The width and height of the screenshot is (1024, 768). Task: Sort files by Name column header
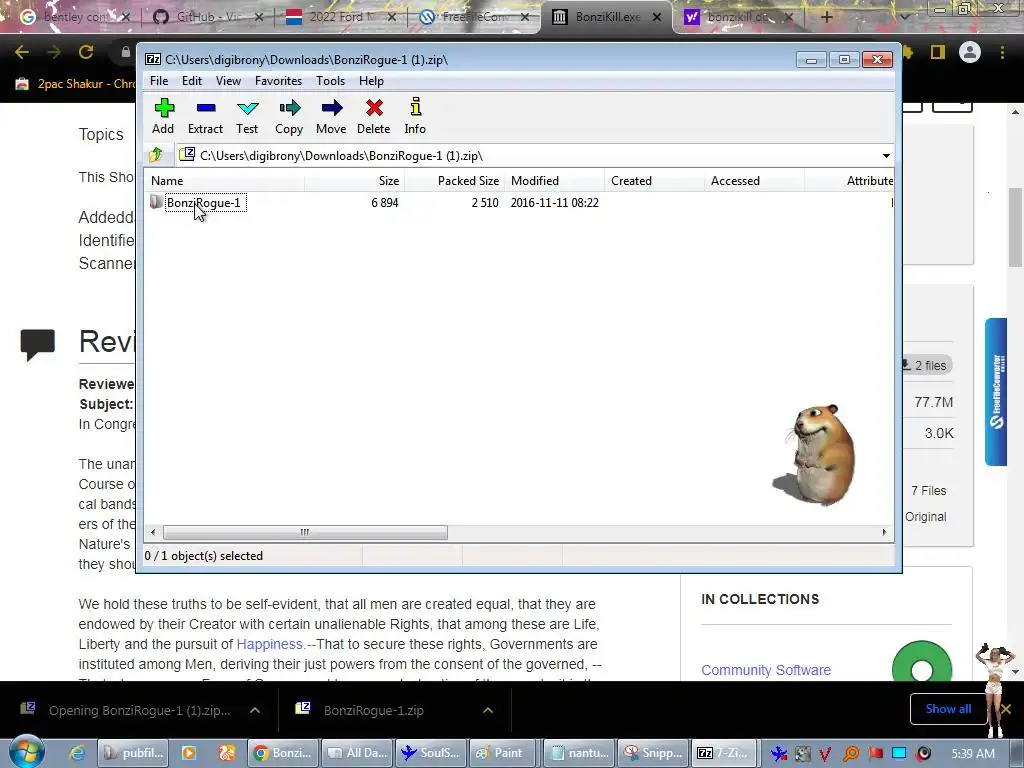[224, 181]
